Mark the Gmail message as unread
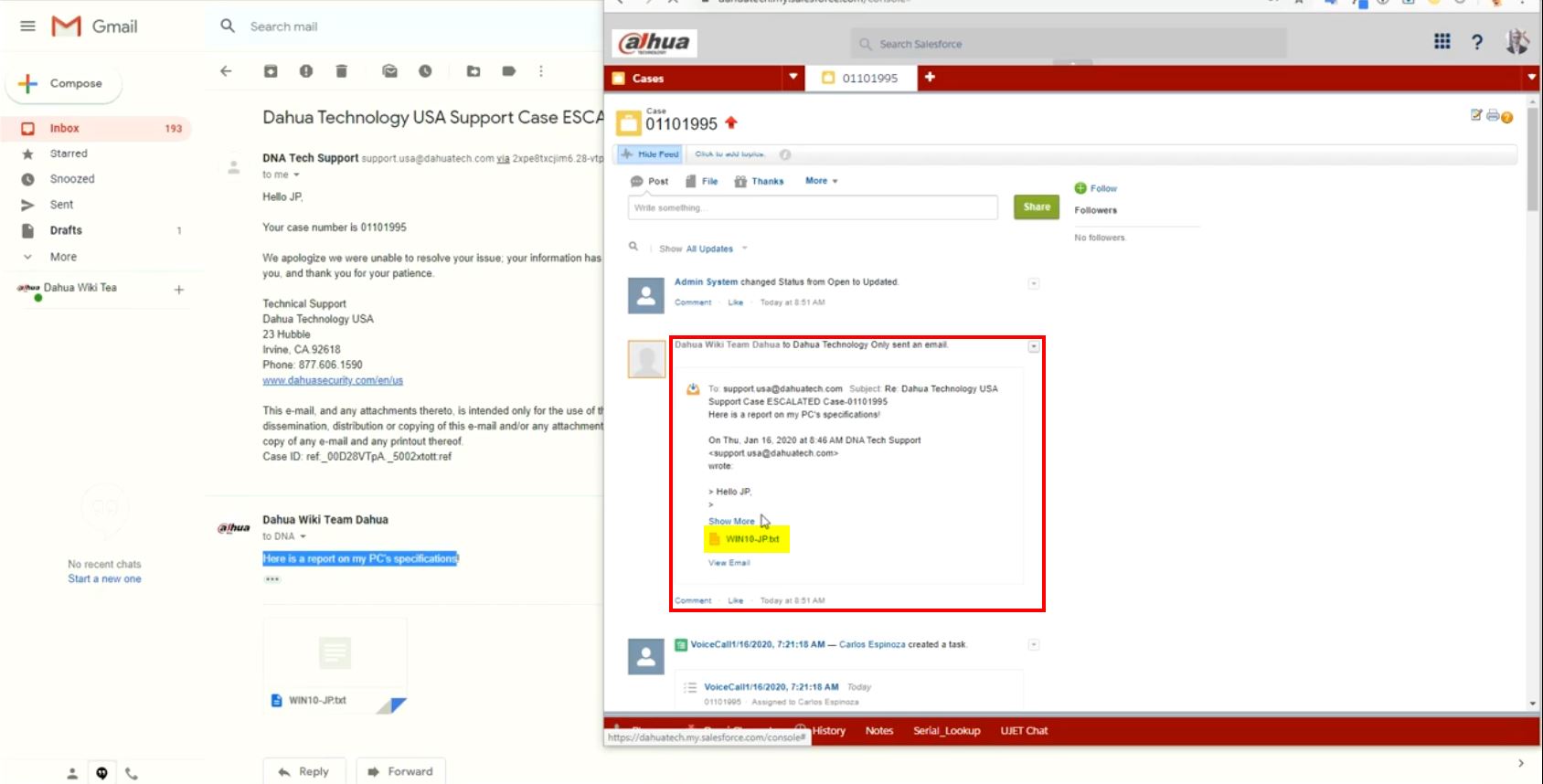The width and height of the screenshot is (1543, 784). pos(389,71)
